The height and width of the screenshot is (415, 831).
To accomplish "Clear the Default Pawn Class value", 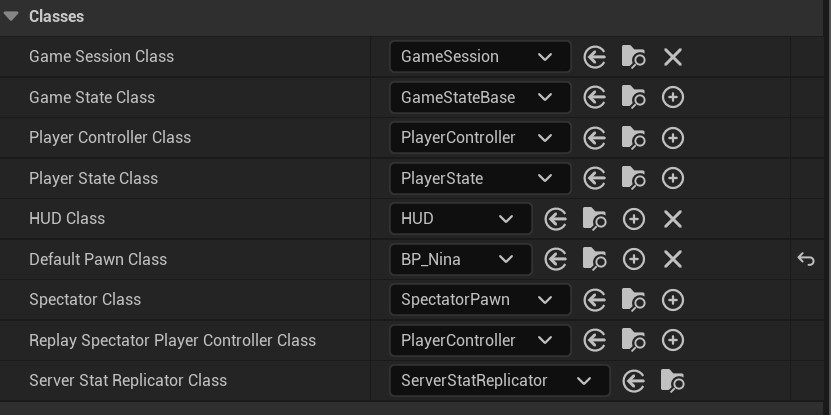I will pyautogui.click(x=673, y=259).
